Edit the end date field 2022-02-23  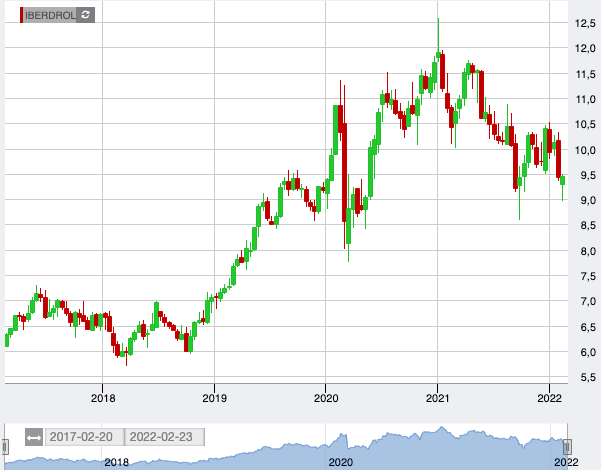(164, 437)
